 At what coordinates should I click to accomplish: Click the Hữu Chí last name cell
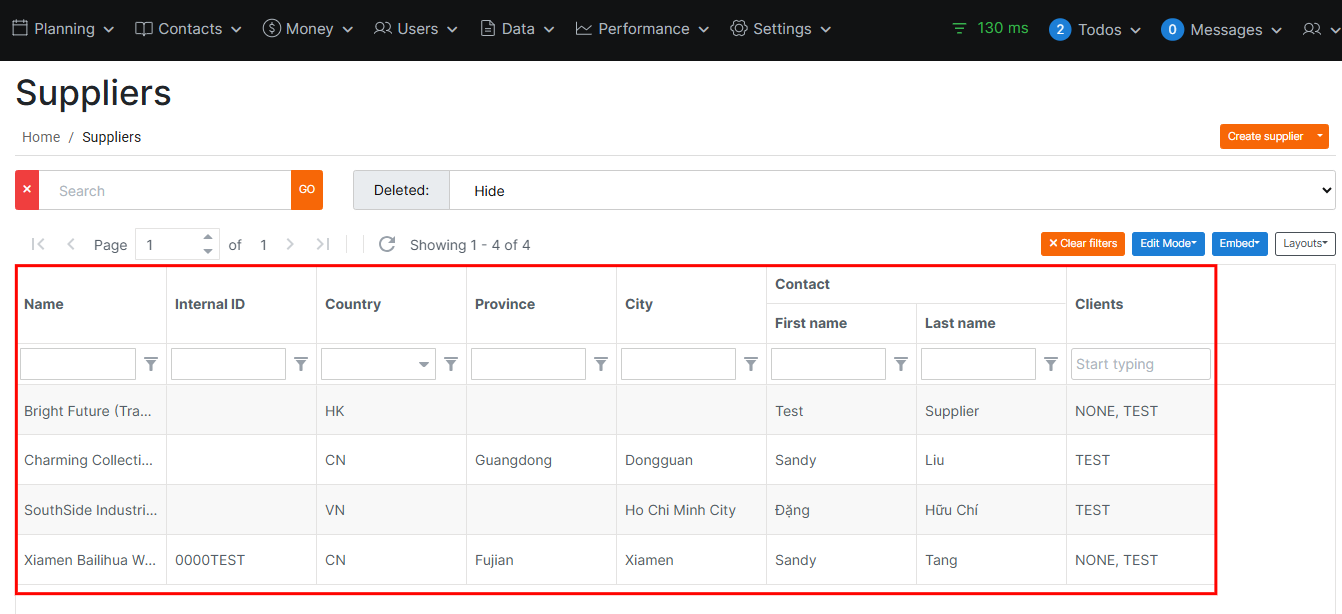(991, 510)
